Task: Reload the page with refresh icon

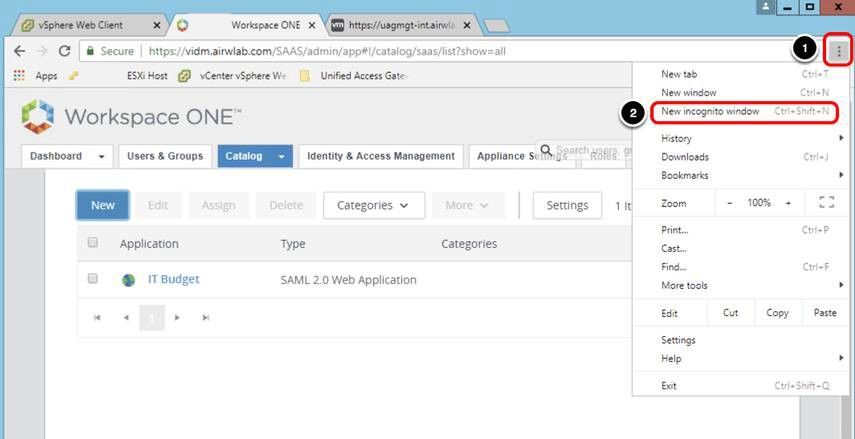Action: (65, 51)
